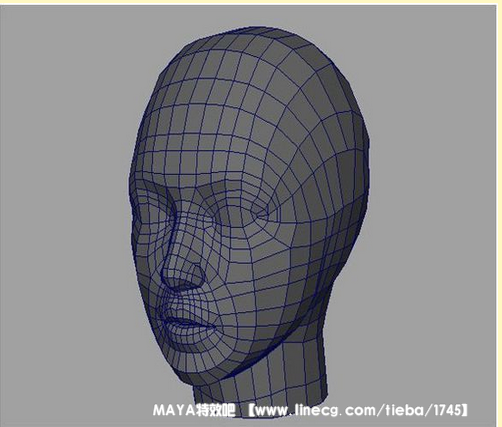The width and height of the screenshot is (502, 427).
Task: Open the www.linecg.com/tieba/1745 watermark link
Action: pos(358,410)
